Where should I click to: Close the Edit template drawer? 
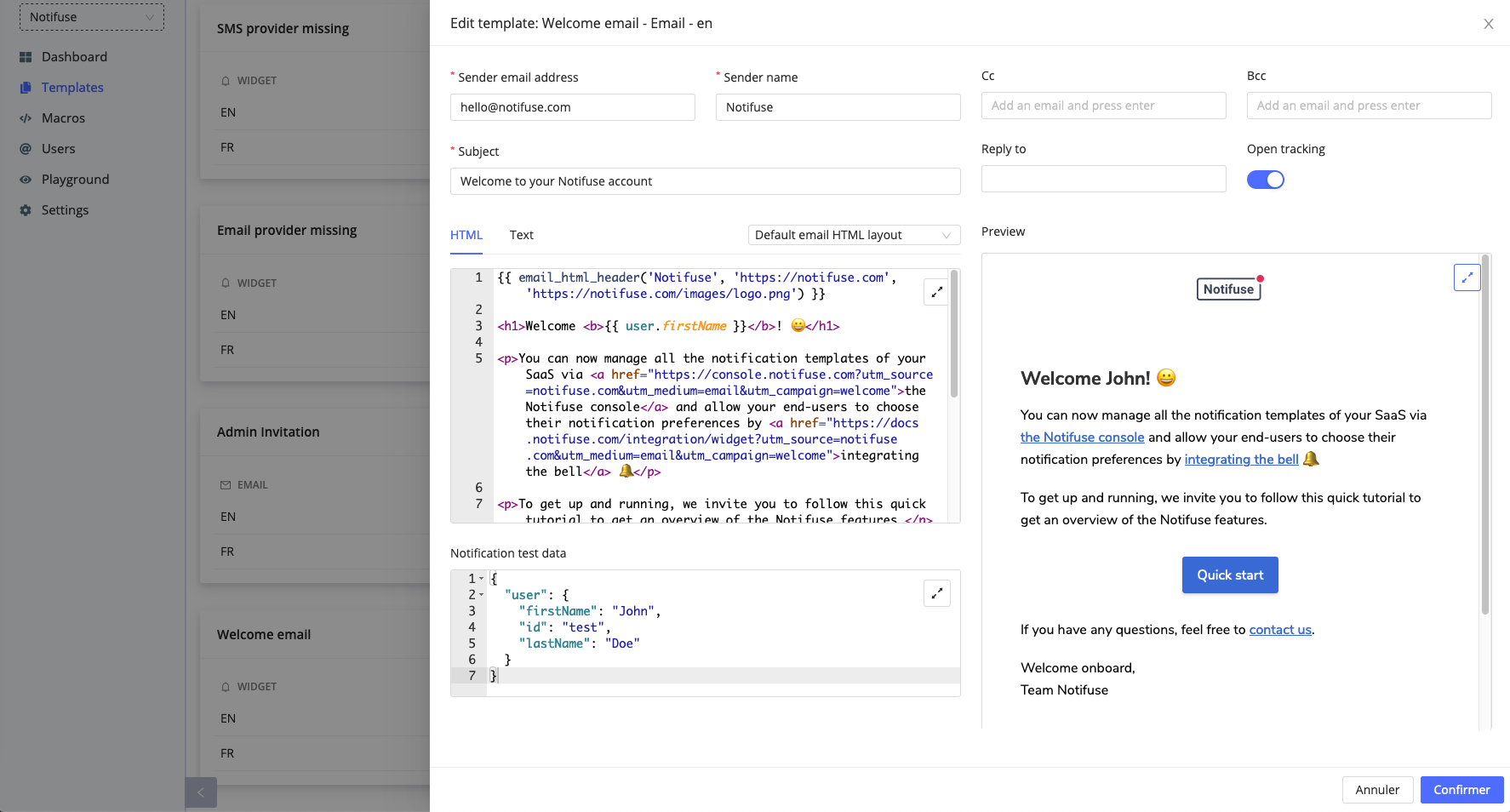[x=1489, y=24]
